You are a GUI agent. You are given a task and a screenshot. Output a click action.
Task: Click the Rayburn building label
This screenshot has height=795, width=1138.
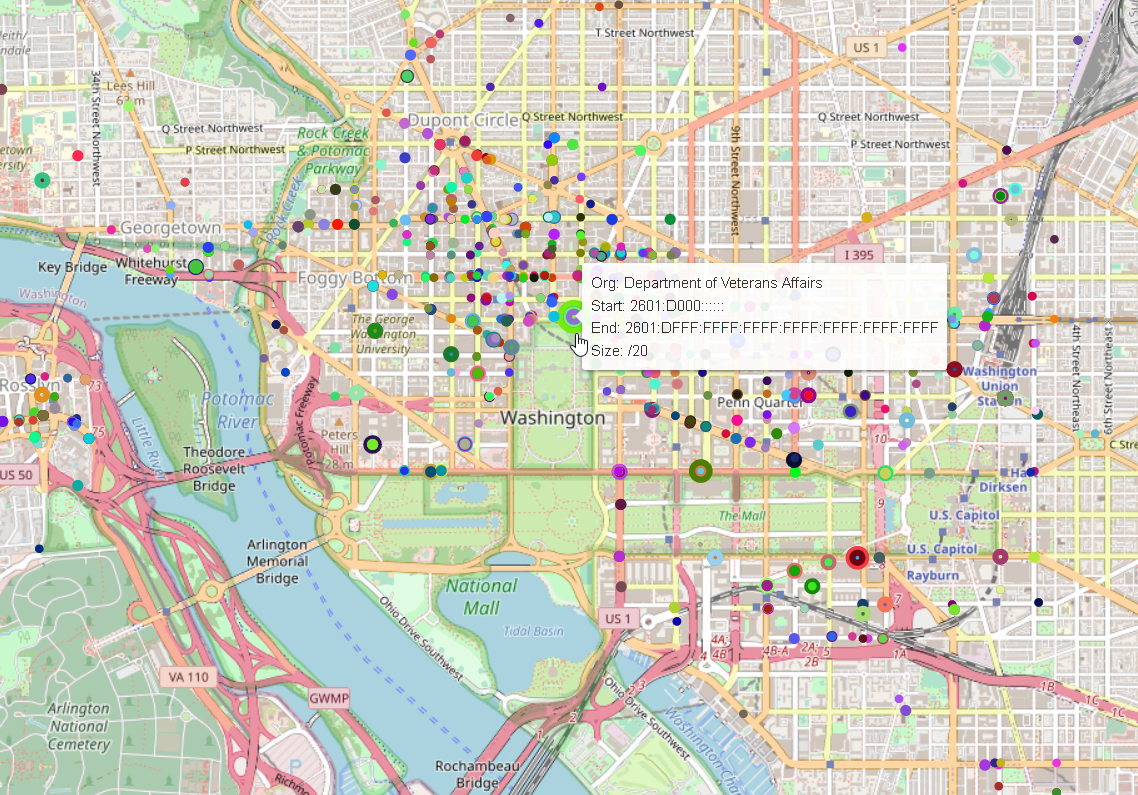[x=933, y=575]
